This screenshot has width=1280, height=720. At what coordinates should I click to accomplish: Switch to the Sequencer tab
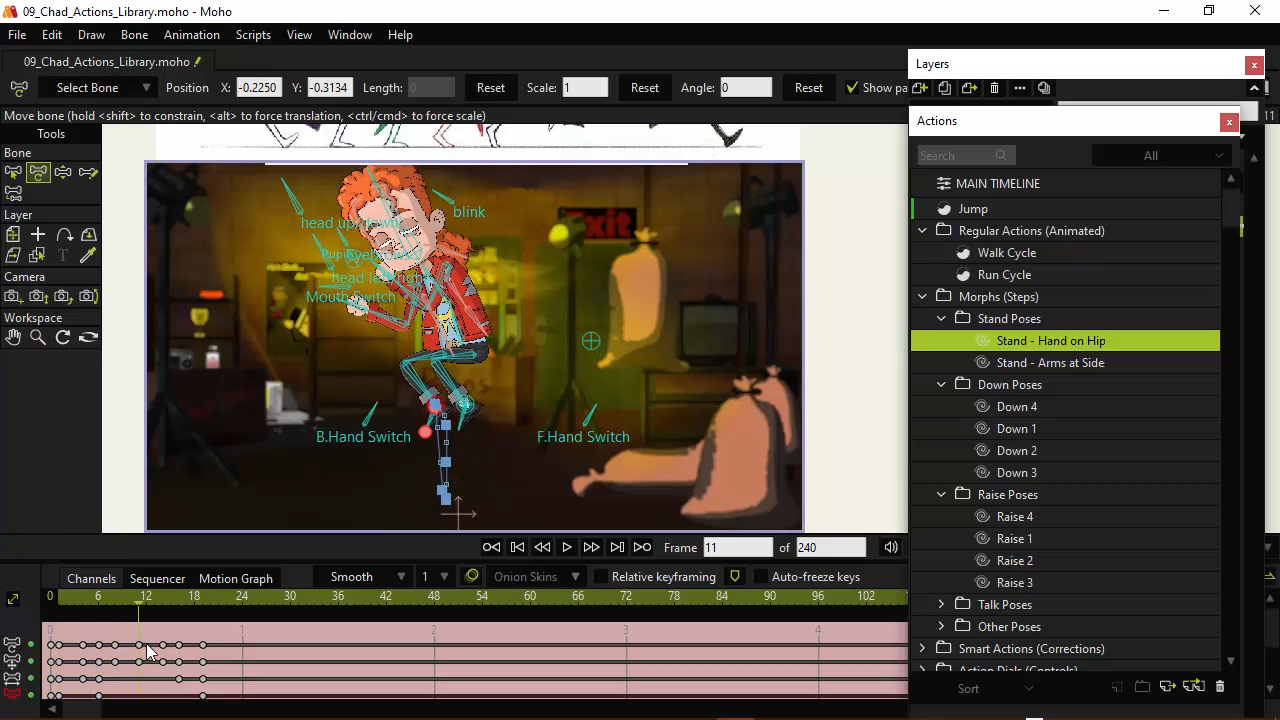click(x=157, y=578)
